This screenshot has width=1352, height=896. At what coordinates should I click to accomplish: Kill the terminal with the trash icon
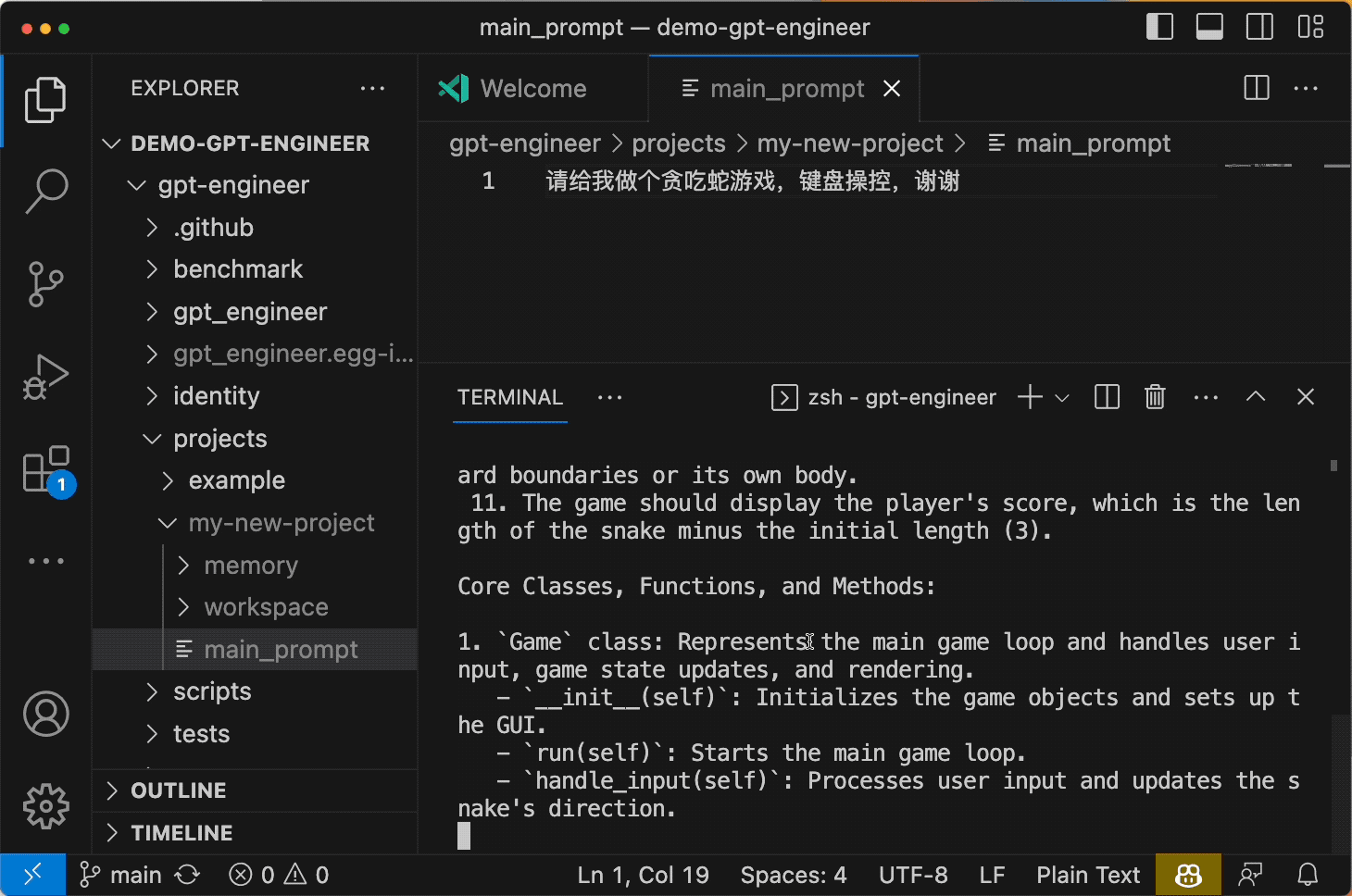click(1154, 396)
